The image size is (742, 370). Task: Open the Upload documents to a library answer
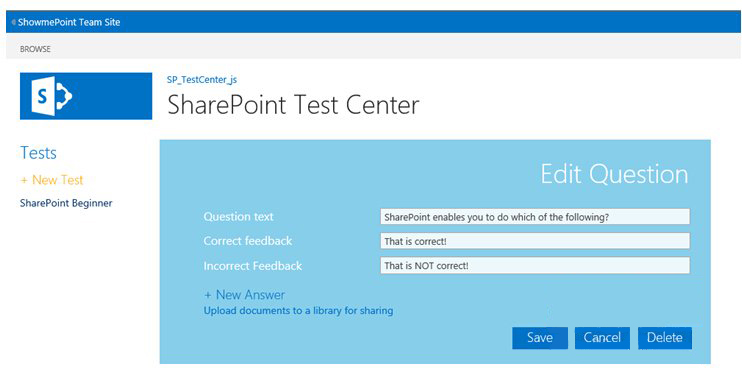pyautogui.click(x=298, y=311)
